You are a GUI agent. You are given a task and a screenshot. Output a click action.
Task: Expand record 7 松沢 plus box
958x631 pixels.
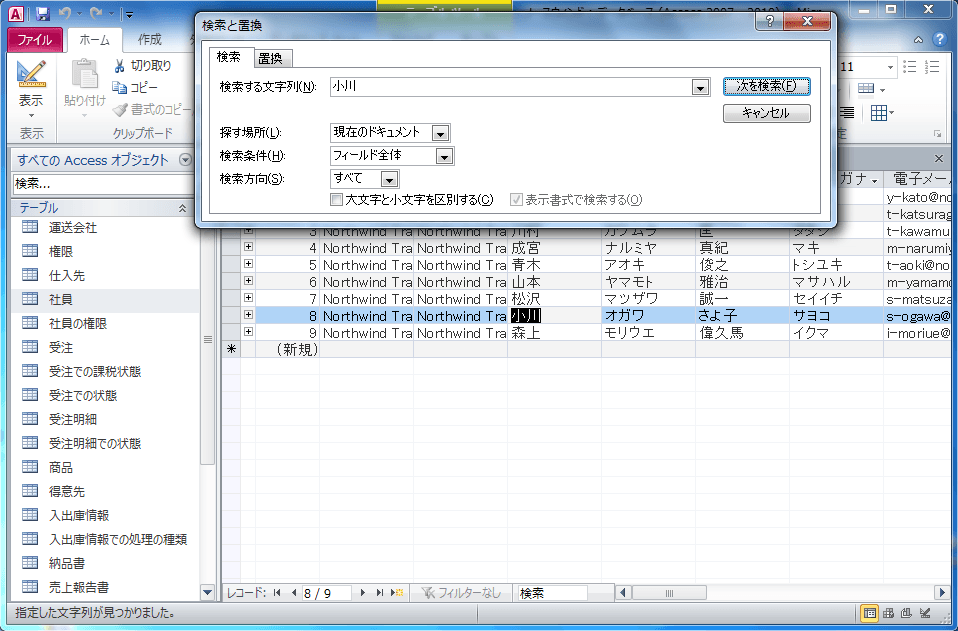pos(249,297)
